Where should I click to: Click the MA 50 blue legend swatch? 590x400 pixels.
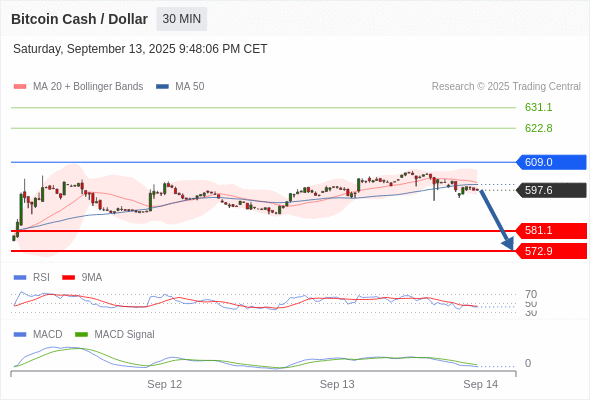pos(162,87)
